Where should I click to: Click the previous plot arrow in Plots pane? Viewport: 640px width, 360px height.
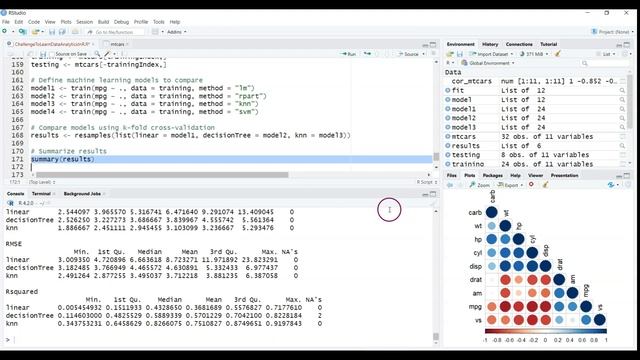pos(450,185)
